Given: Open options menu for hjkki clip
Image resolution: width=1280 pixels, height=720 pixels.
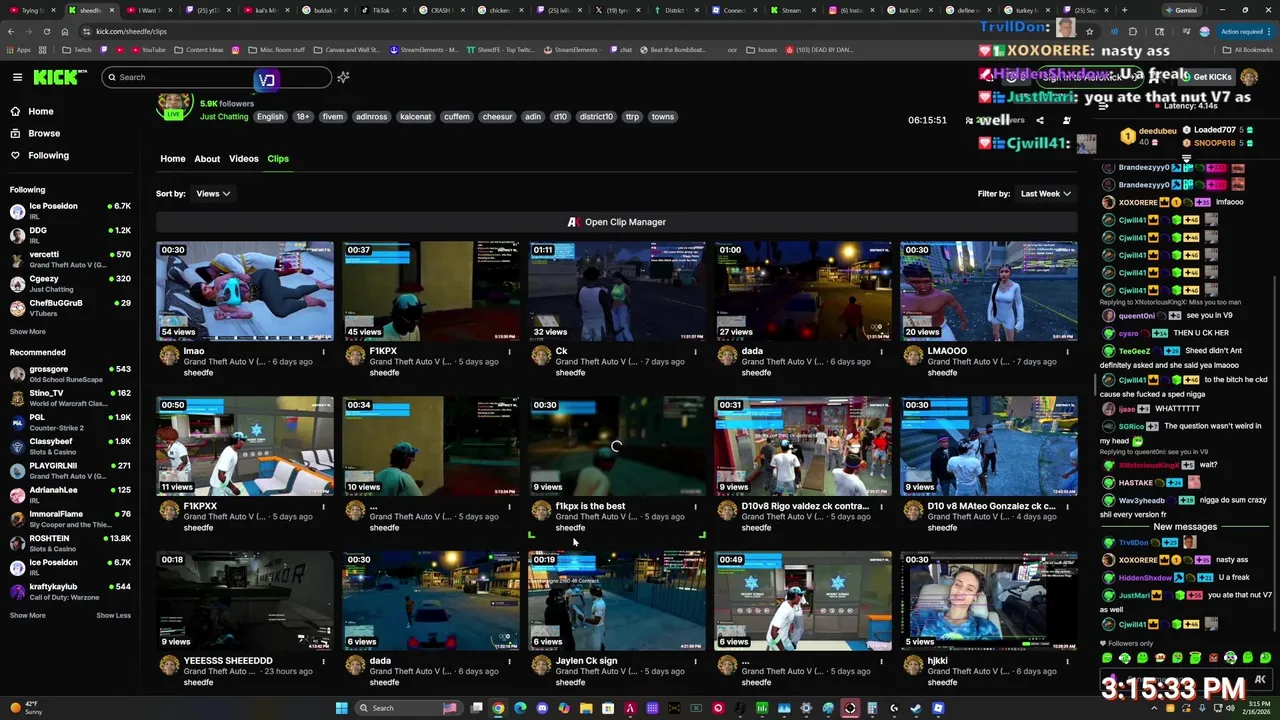Looking at the screenshot, I should (x=1067, y=662).
